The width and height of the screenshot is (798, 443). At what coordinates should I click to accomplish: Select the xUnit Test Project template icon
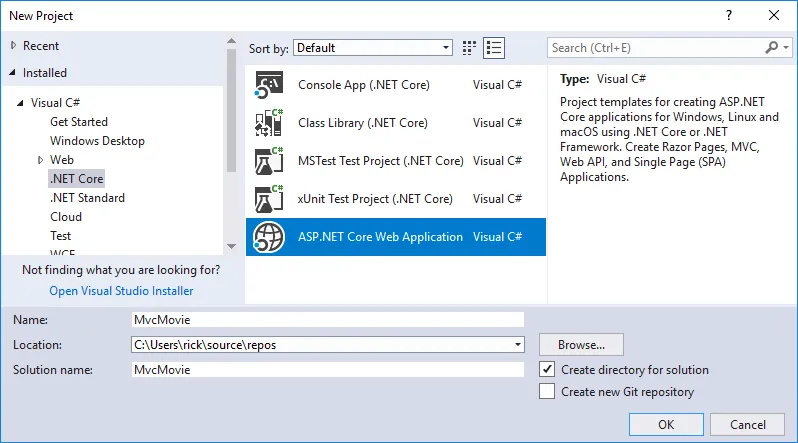tap(269, 199)
